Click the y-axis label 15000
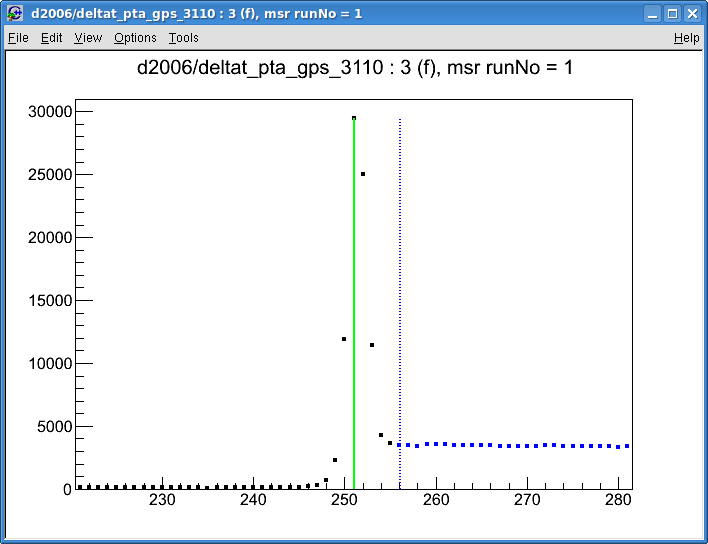 [x=47, y=300]
